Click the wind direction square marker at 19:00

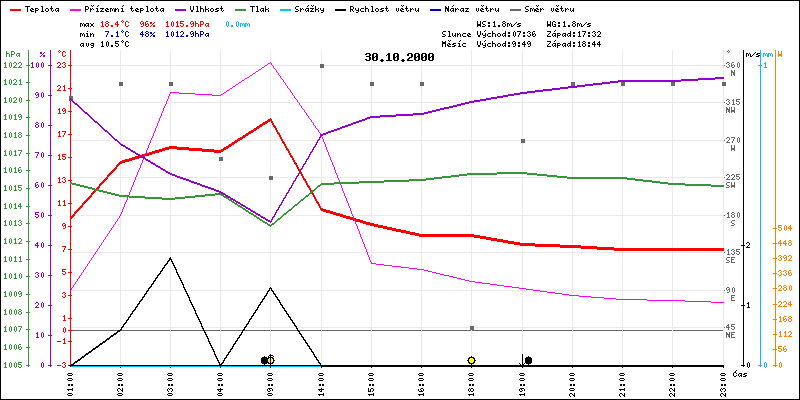click(x=522, y=141)
